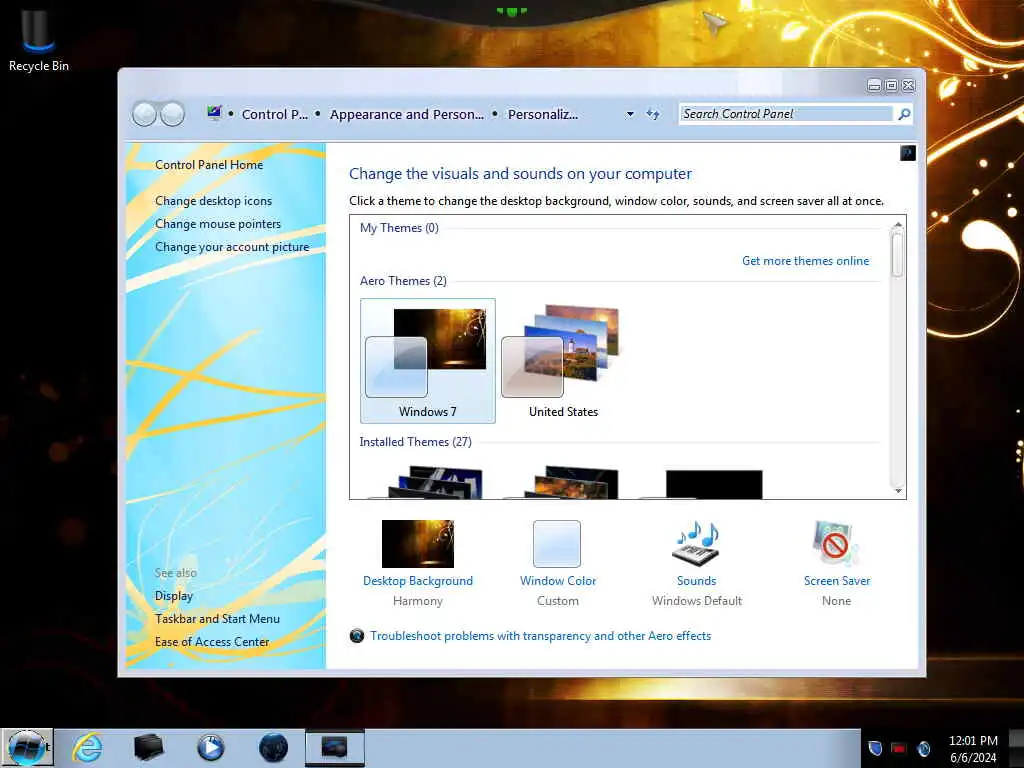Click Personalization breadcrumb segment
The image size is (1024, 768).
coord(543,114)
